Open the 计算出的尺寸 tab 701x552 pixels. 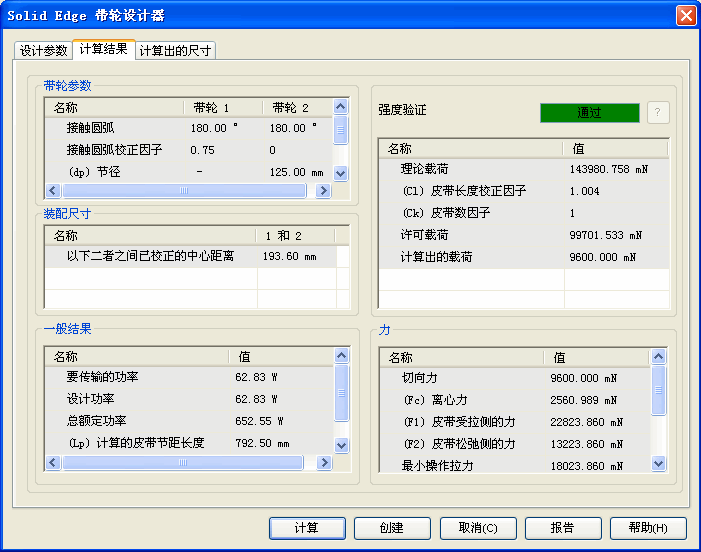pyautogui.click(x=175, y=50)
